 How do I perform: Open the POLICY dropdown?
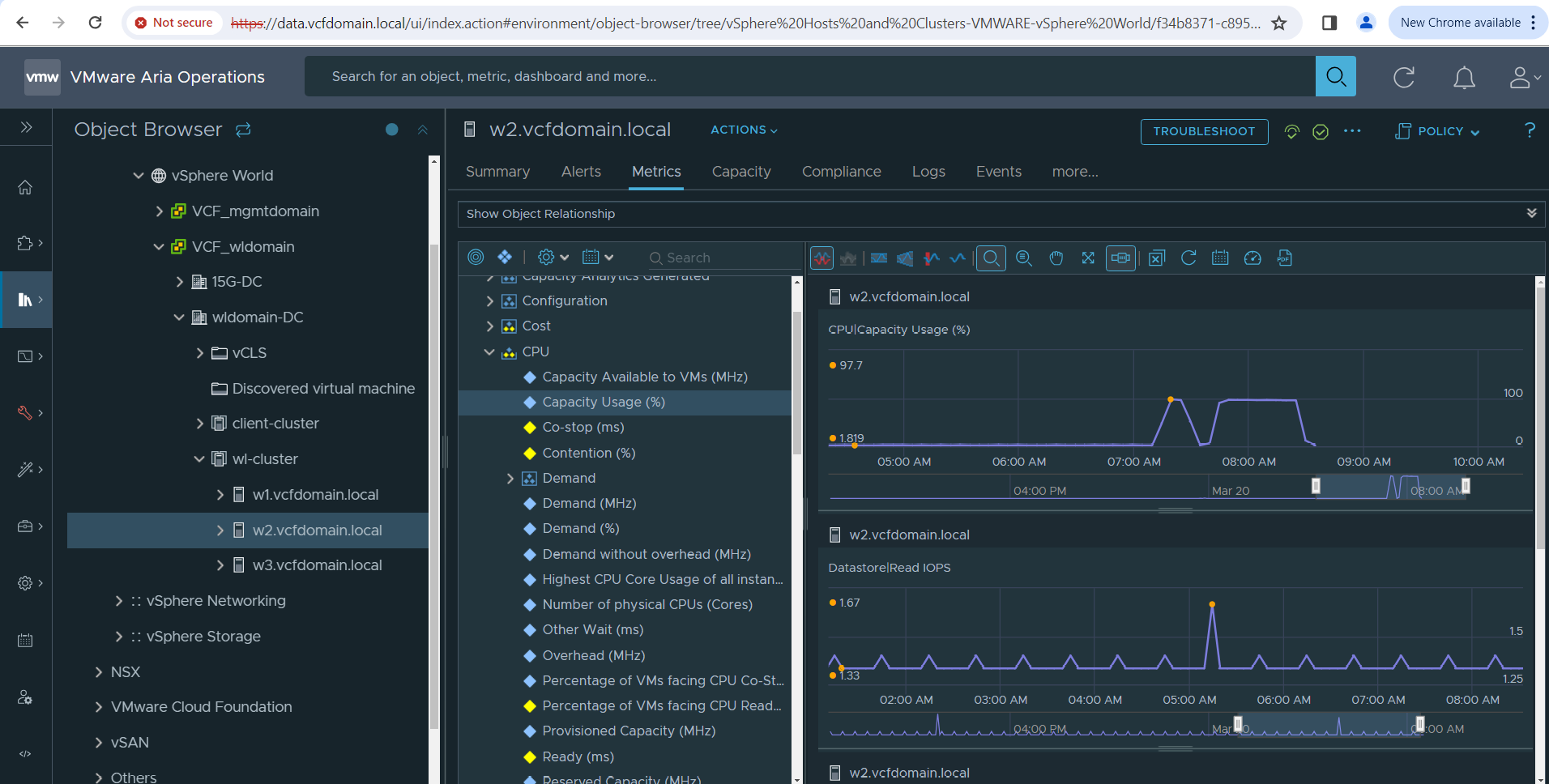coord(1437,131)
